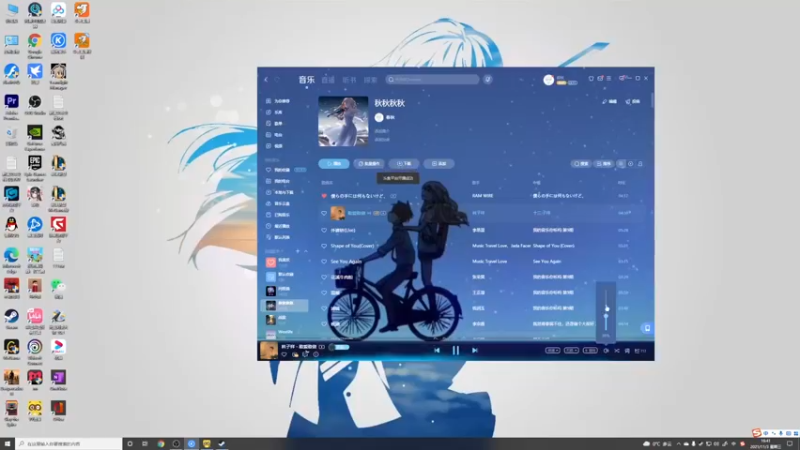Viewport: 800px width, 450px height.
Task: Pause the currently playing song
Action: [x=456, y=351]
